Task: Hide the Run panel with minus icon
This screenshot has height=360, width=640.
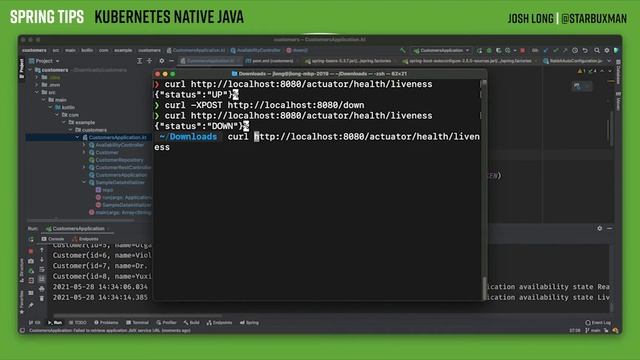Action: click(x=609, y=228)
